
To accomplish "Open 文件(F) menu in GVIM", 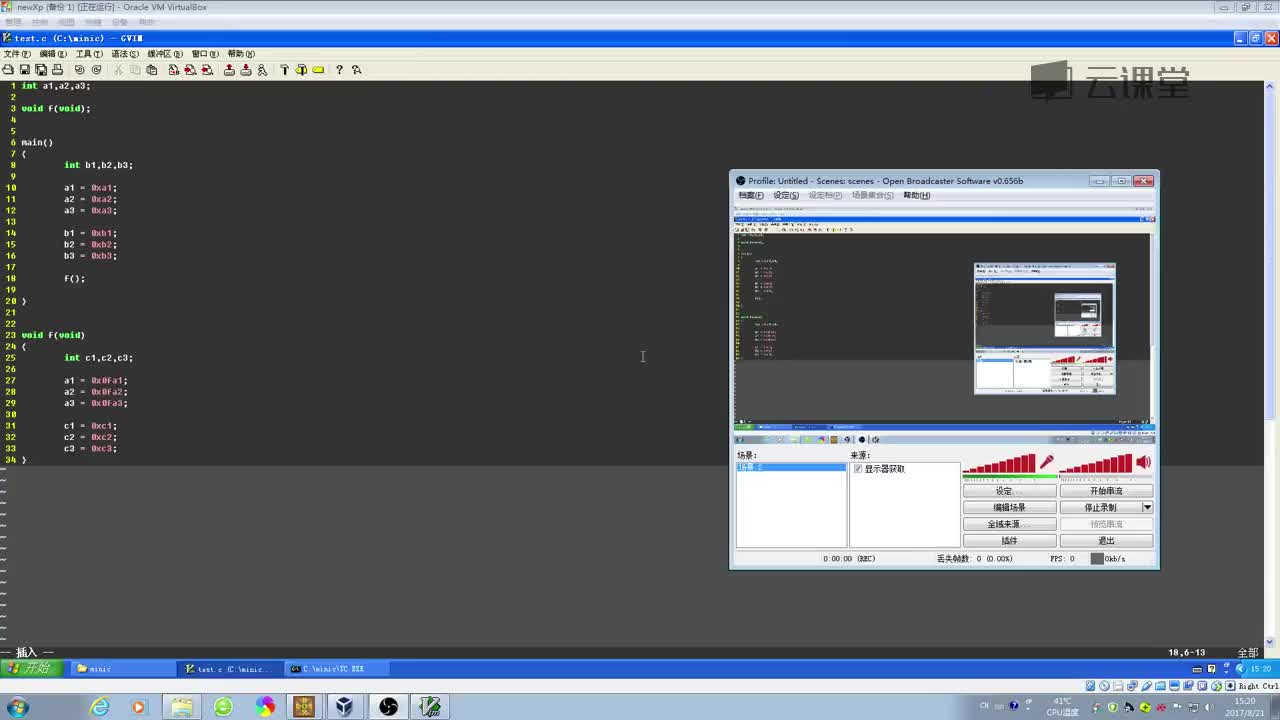I will (16, 54).
